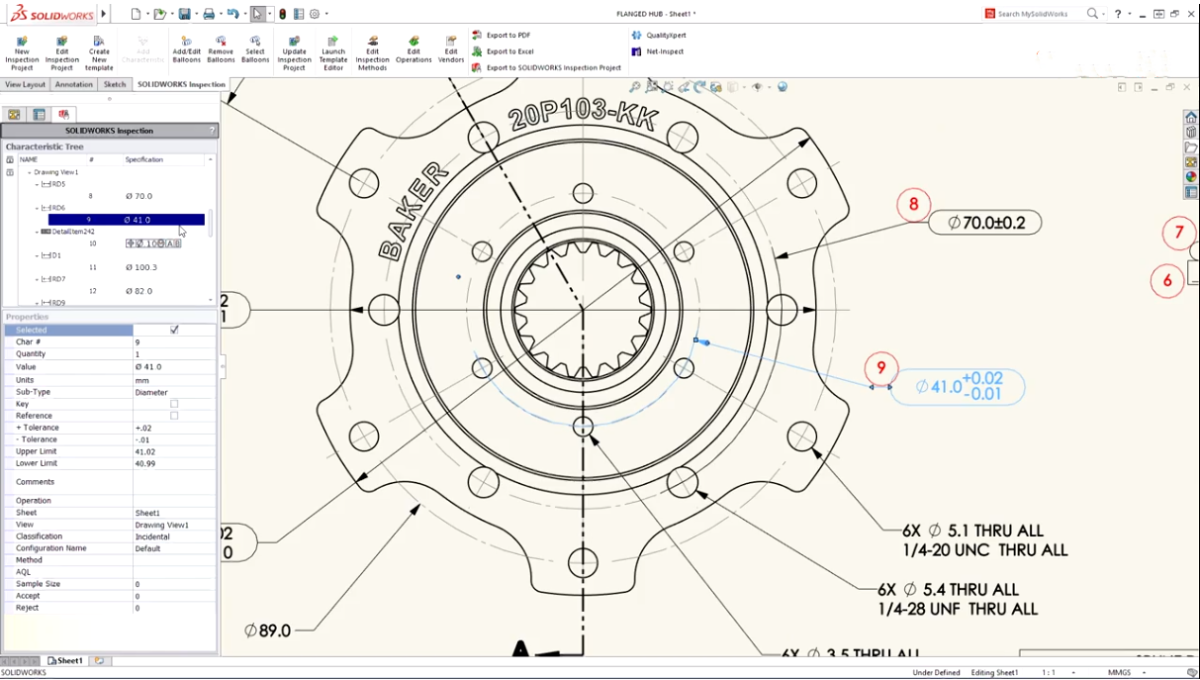Collapse the DetailItem242 tree node
The height and width of the screenshot is (680, 1200).
37,232
